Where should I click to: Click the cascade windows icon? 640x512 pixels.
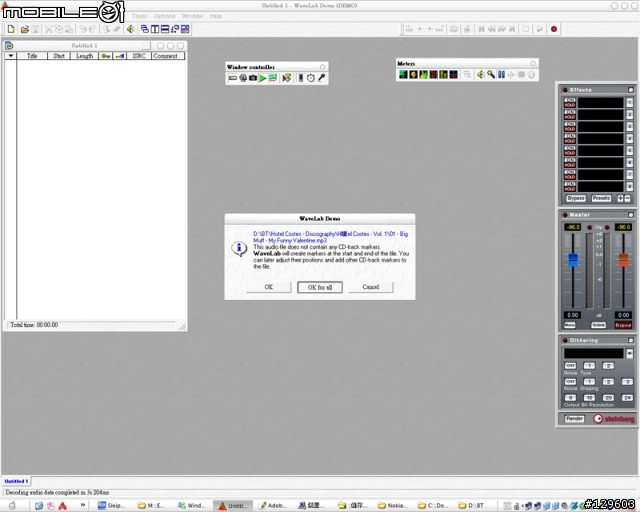pos(144,29)
